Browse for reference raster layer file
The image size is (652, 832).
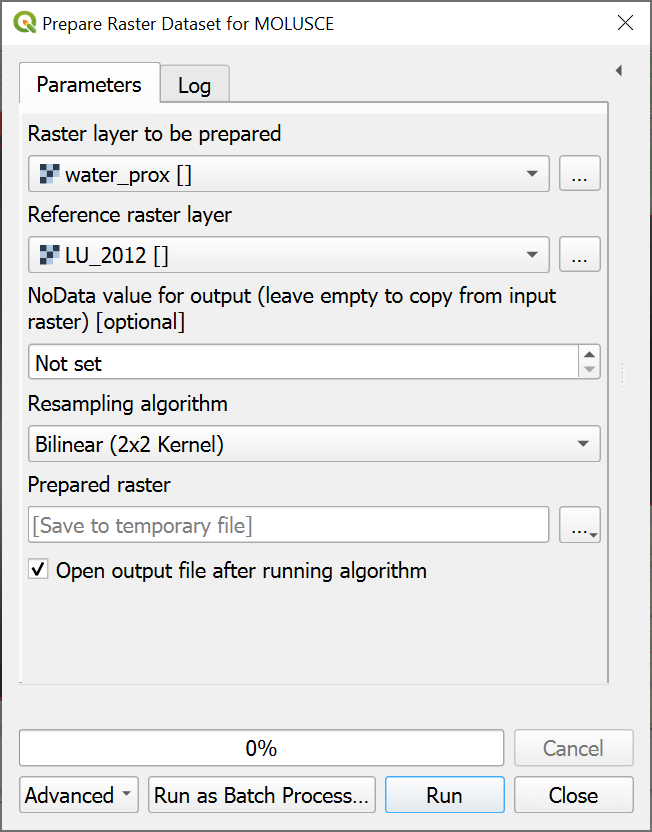(x=579, y=255)
